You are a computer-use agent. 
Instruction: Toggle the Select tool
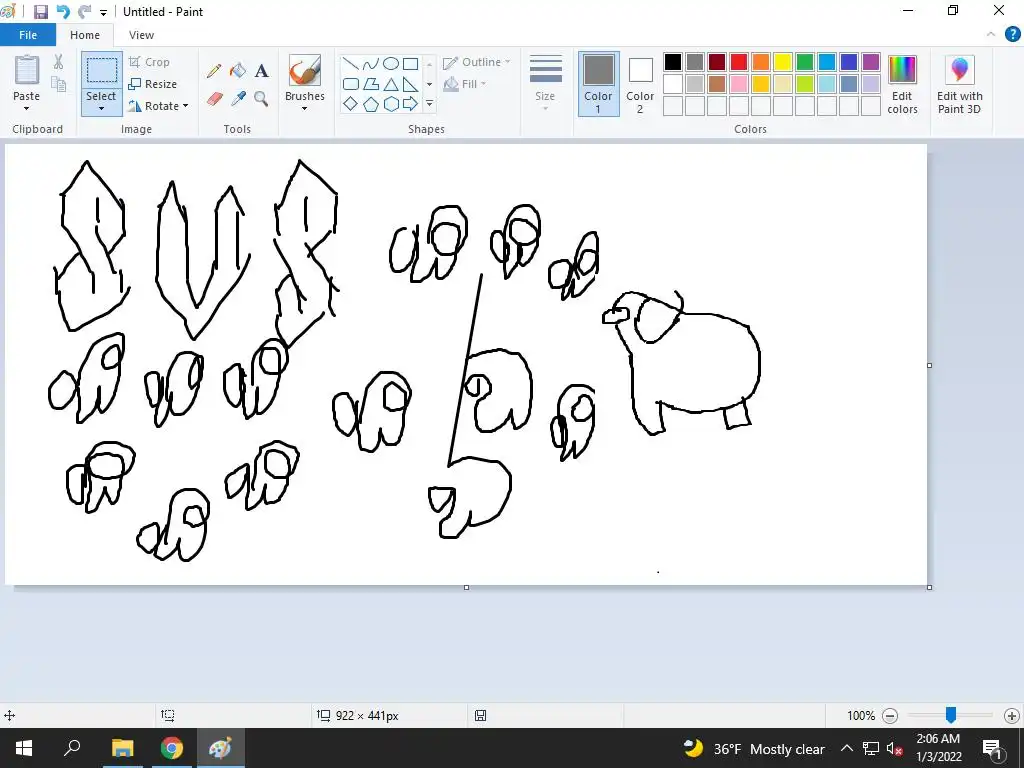pos(102,72)
